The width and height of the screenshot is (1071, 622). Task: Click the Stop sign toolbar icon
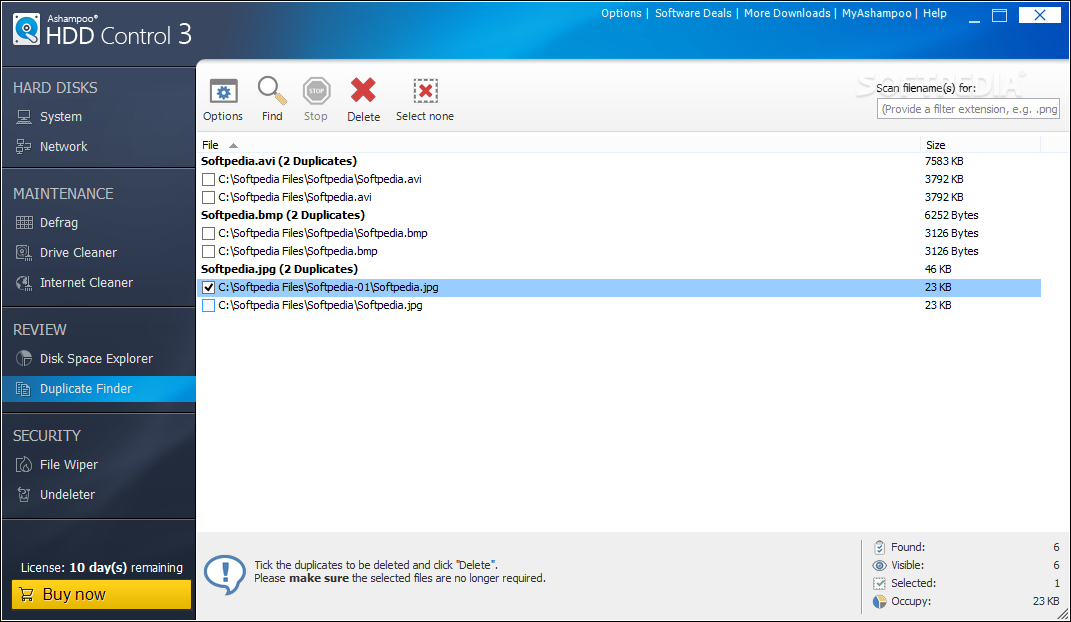tap(316, 91)
